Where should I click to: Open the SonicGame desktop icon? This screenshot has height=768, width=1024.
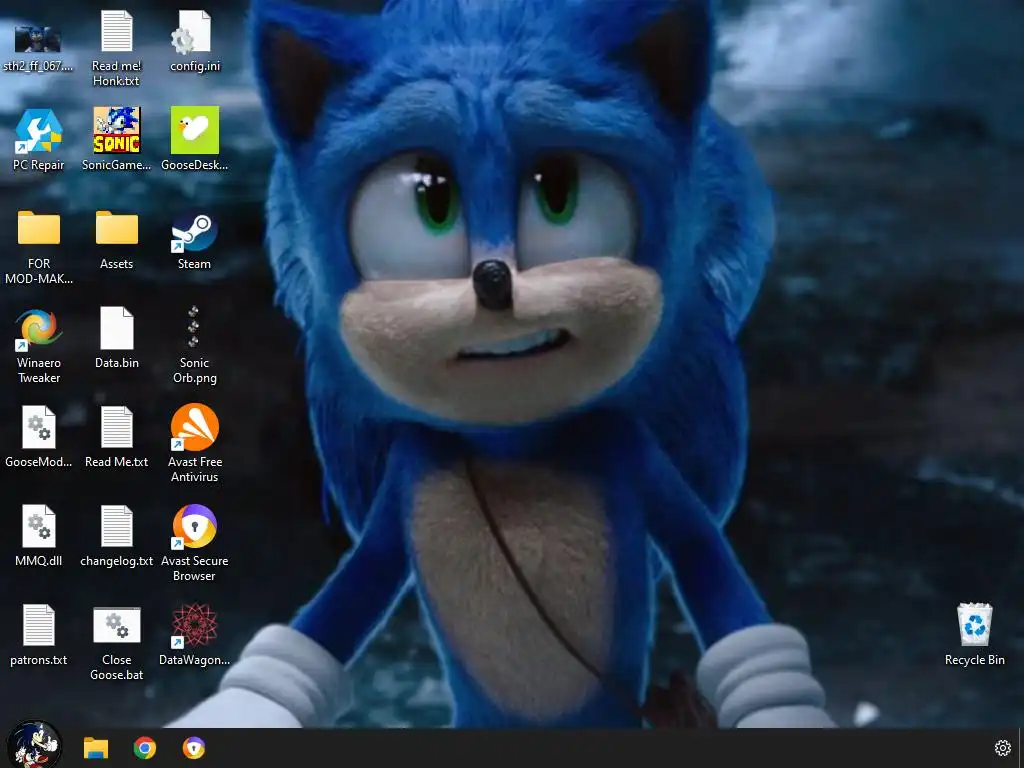(x=117, y=130)
